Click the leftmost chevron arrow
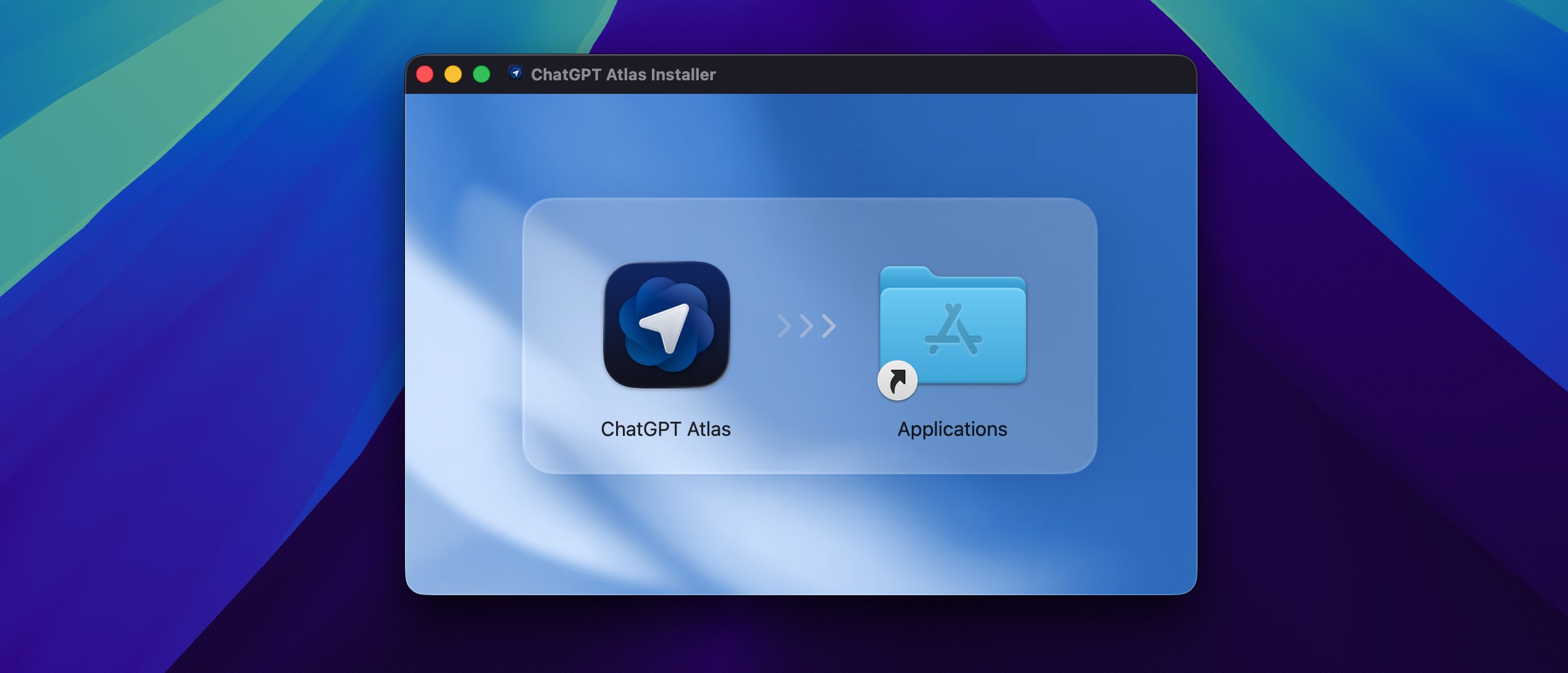Image resolution: width=1568 pixels, height=673 pixels. [784, 326]
